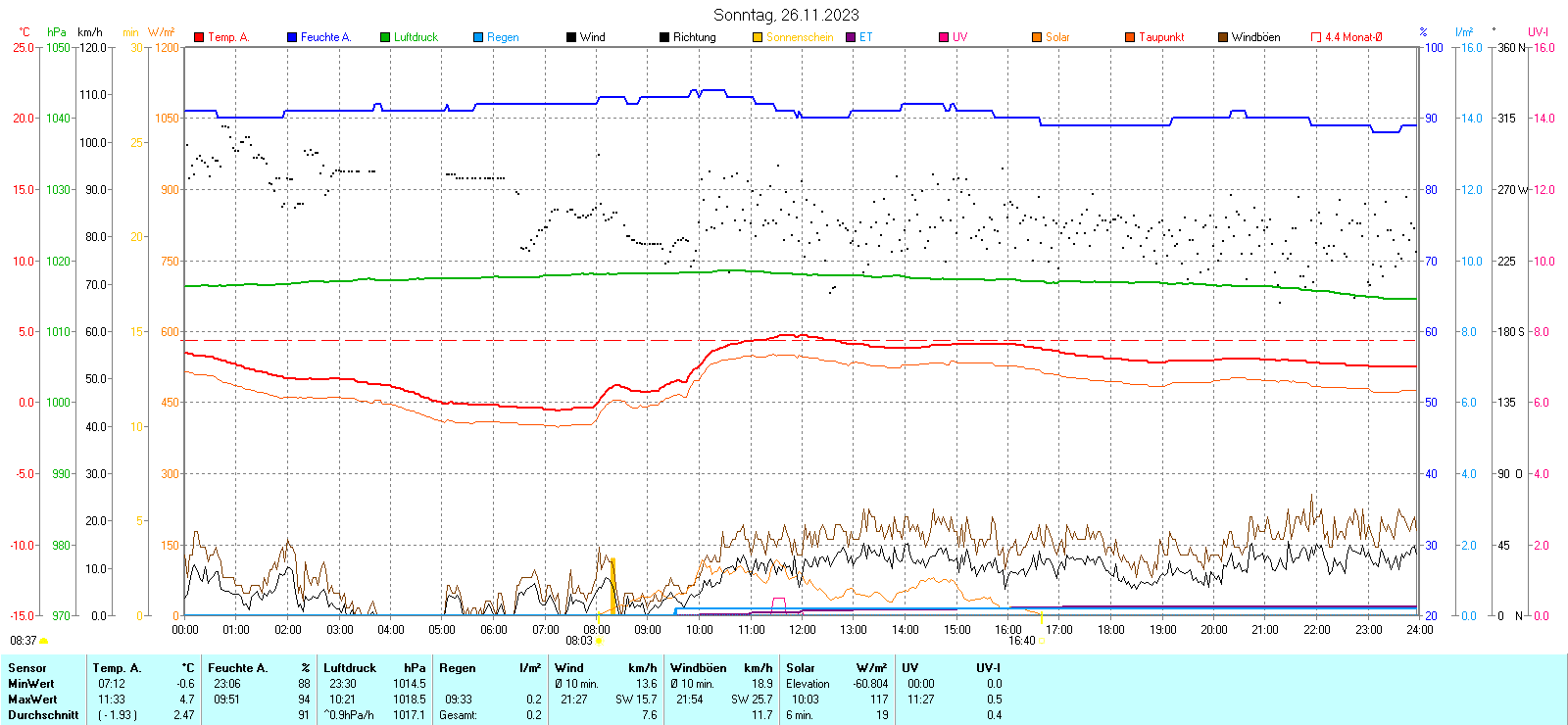The image size is (1568, 725).
Task: Click the 16:40 sunset marker below the time axis
Action: tap(1041, 641)
